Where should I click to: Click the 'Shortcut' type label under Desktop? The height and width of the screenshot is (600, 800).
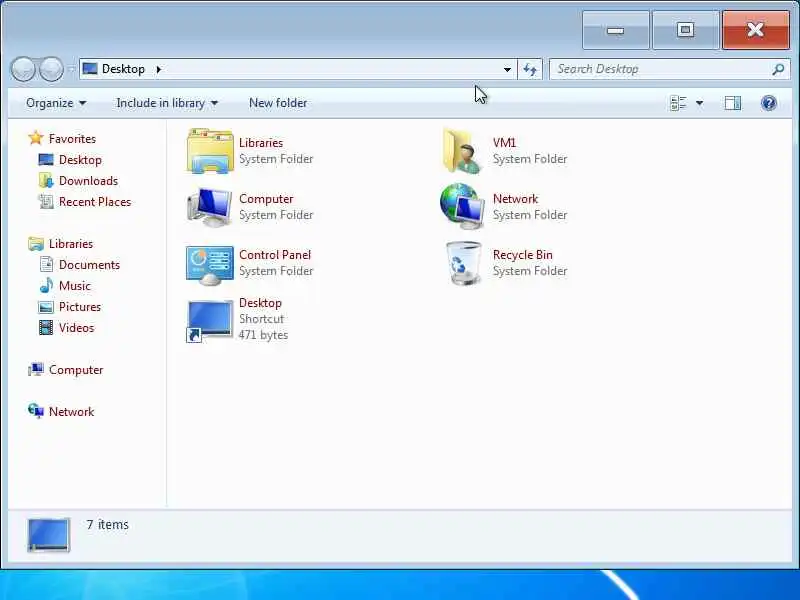(261, 318)
